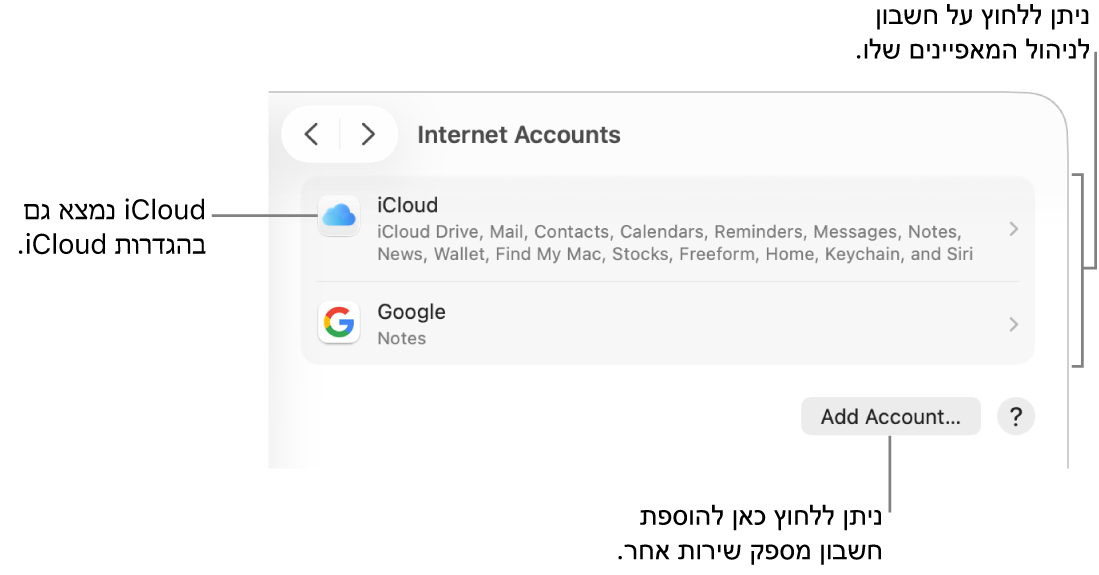This screenshot has height=575, width=1099.
Task: Click Reminders in the iCloud services text
Action: pos(758,232)
